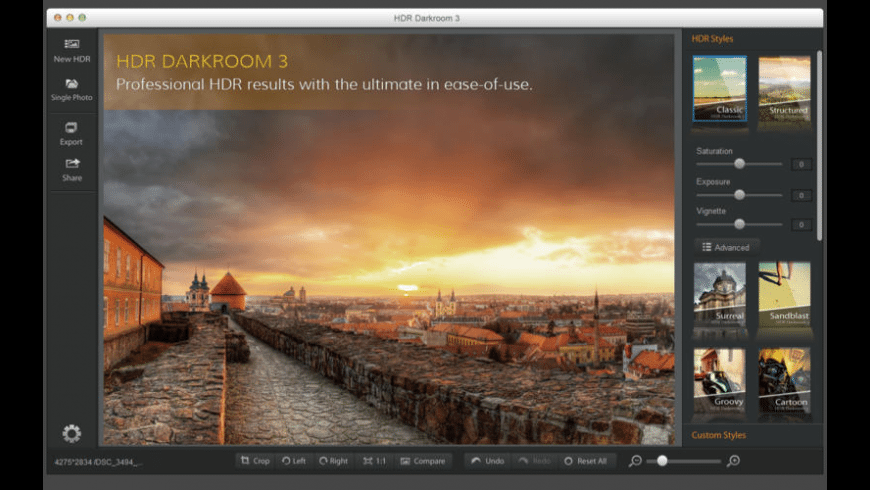Select the Cartoon HDR style
This screenshot has height=490, width=870.
pyautogui.click(x=784, y=381)
